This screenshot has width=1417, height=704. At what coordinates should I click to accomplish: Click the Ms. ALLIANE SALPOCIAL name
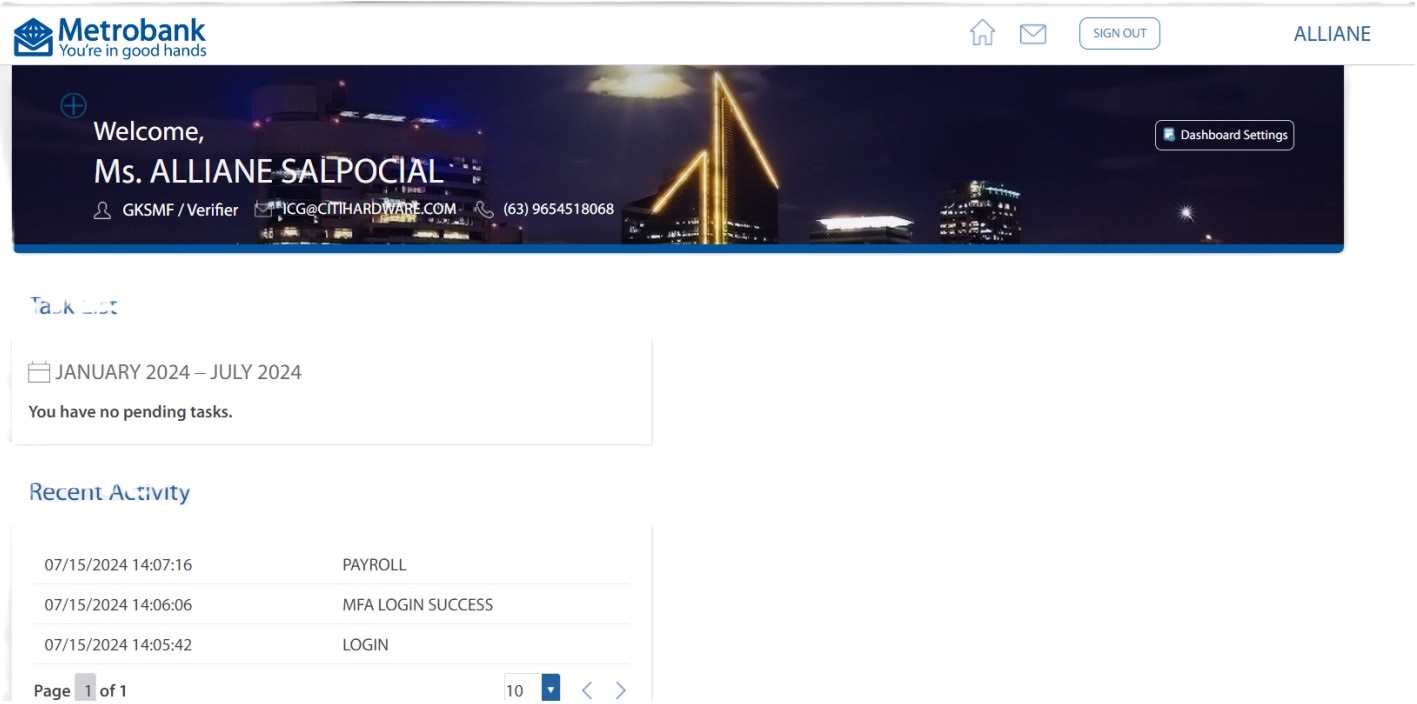tap(268, 172)
